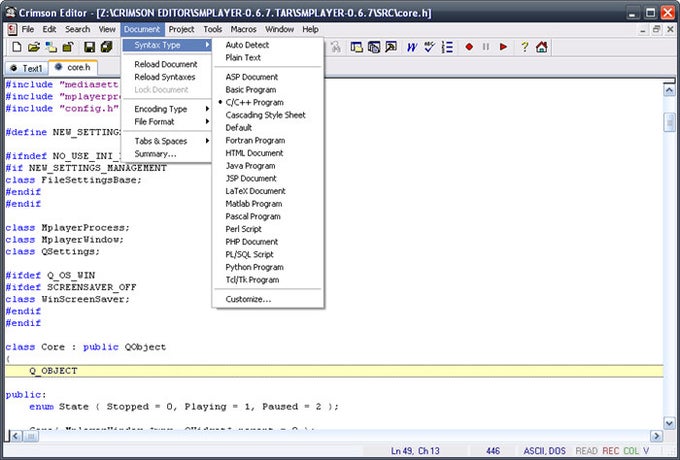The height and width of the screenshot is (460, 680).
Task: Click the New document toolbar icon
Action: (16, 47)
